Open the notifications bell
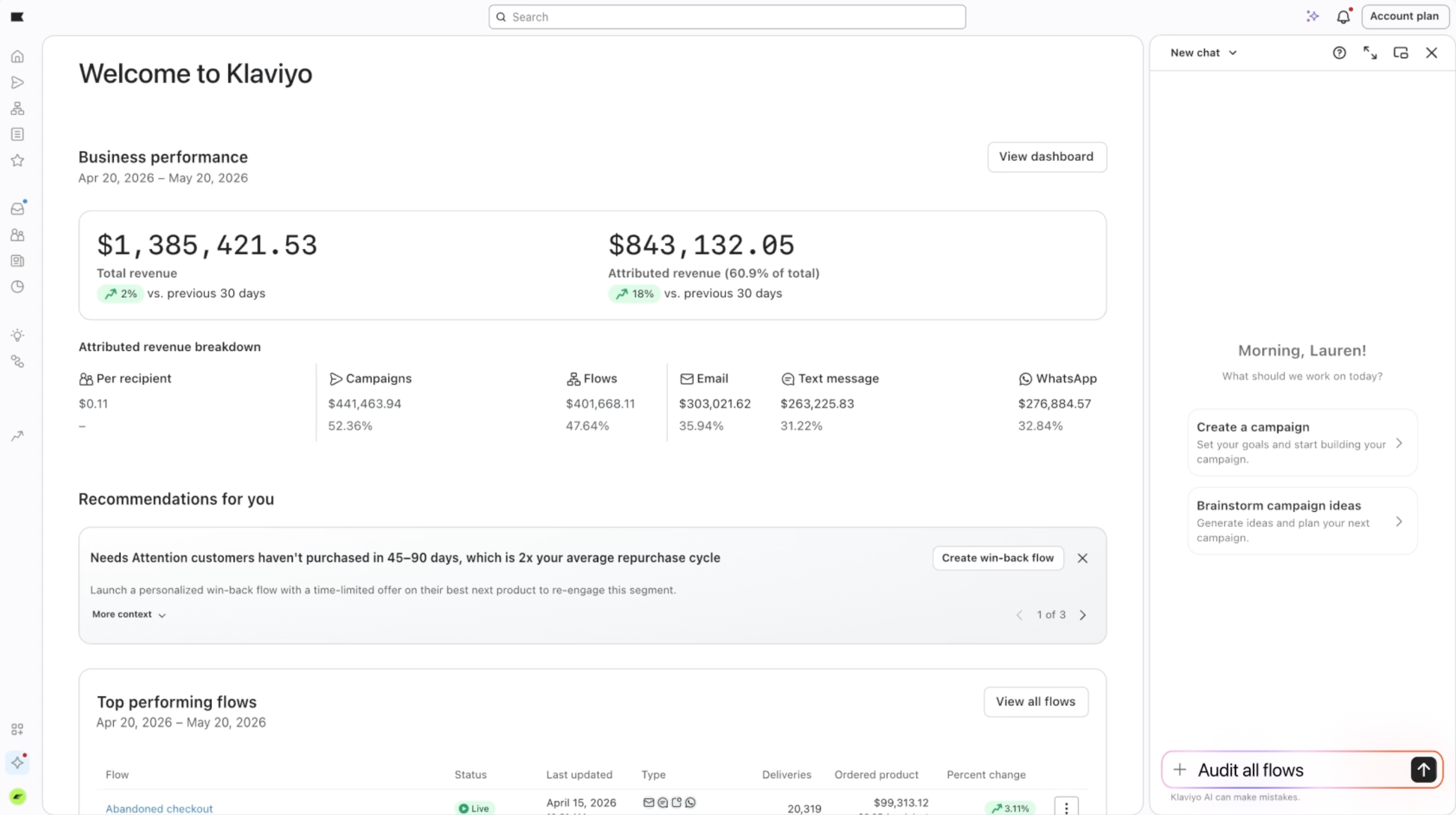 click(1343, 17)
